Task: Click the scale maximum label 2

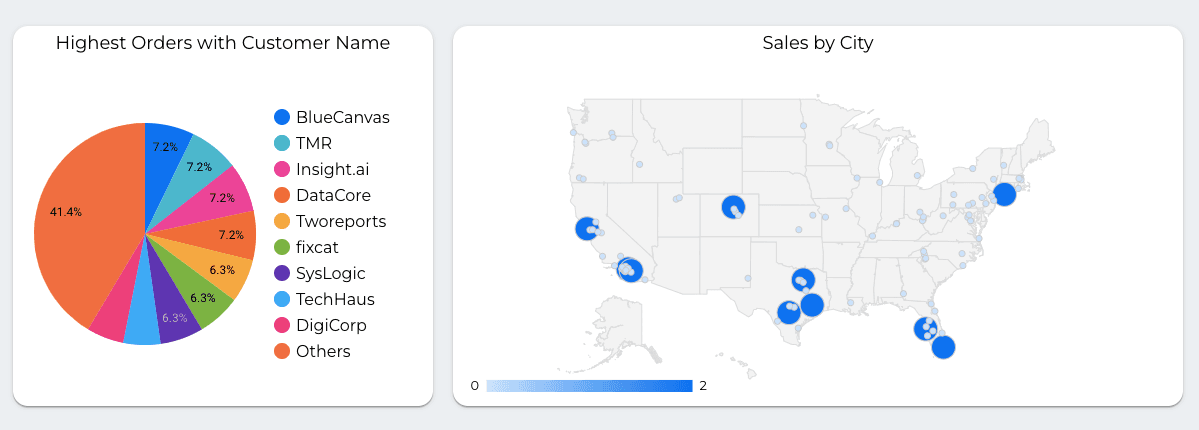Action: point(703,386)
